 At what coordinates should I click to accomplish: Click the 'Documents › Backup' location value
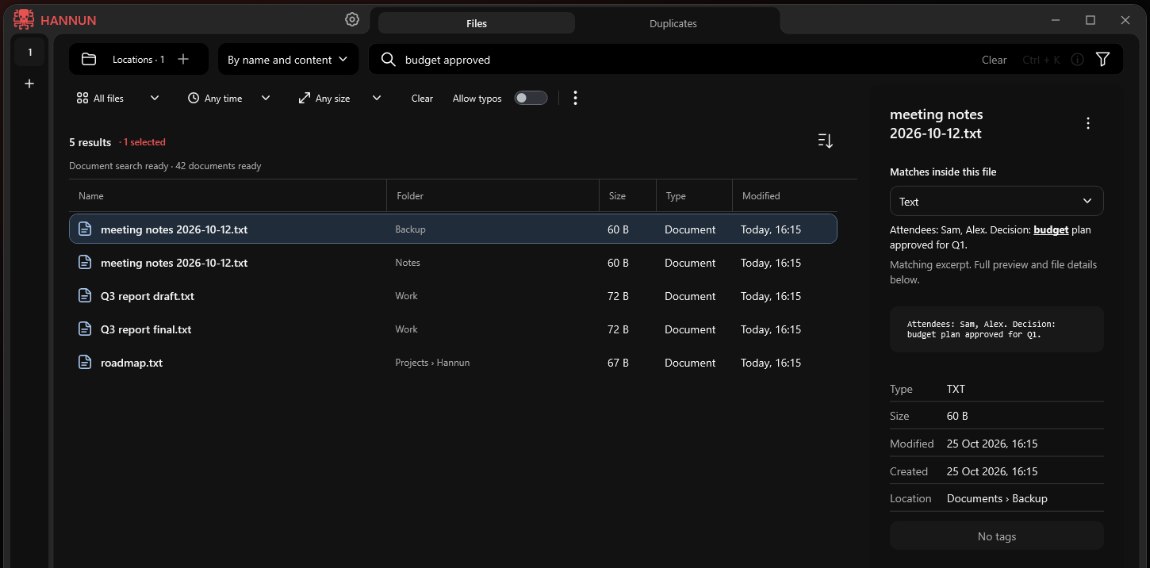point(997,498)
